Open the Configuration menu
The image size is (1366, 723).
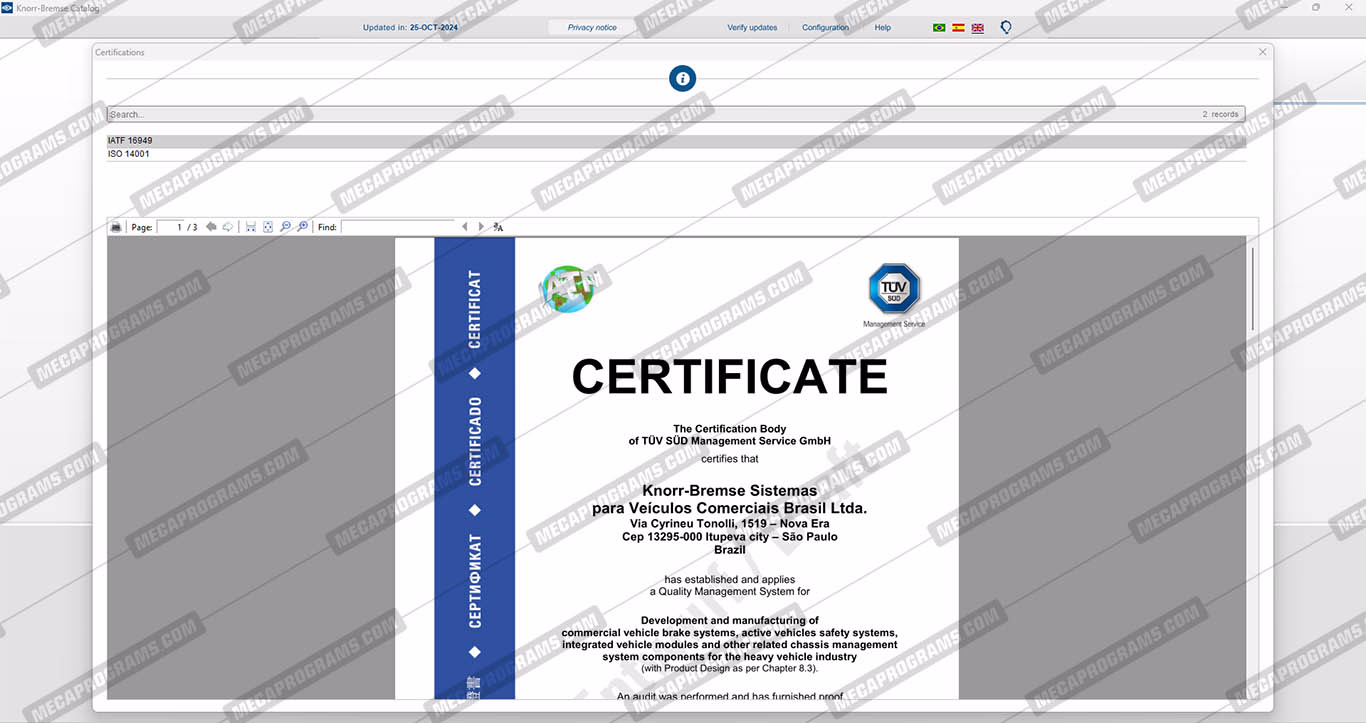tap(825, 28)
